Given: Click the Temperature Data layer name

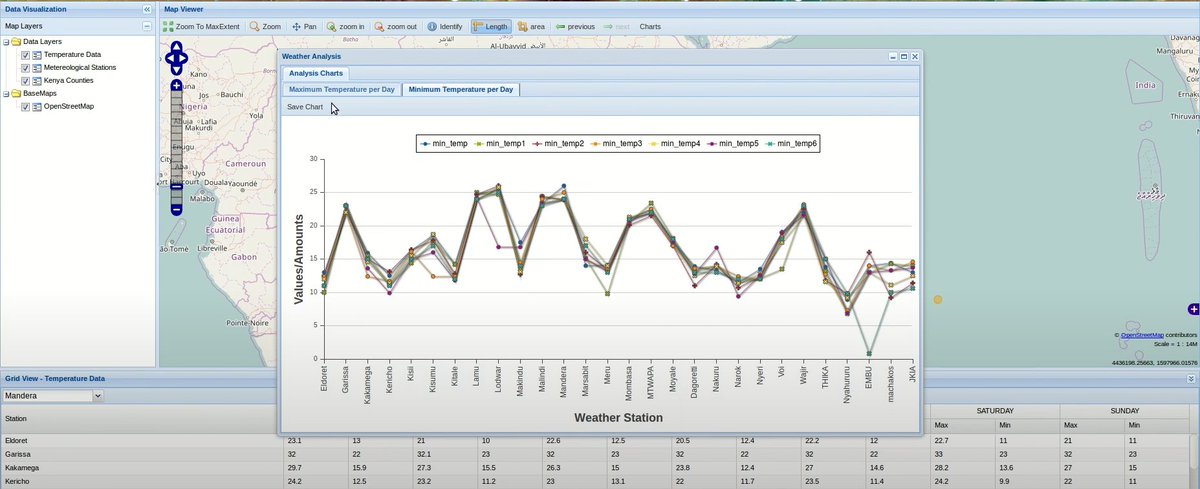Looking at the screenshot, I should [72, 55].
